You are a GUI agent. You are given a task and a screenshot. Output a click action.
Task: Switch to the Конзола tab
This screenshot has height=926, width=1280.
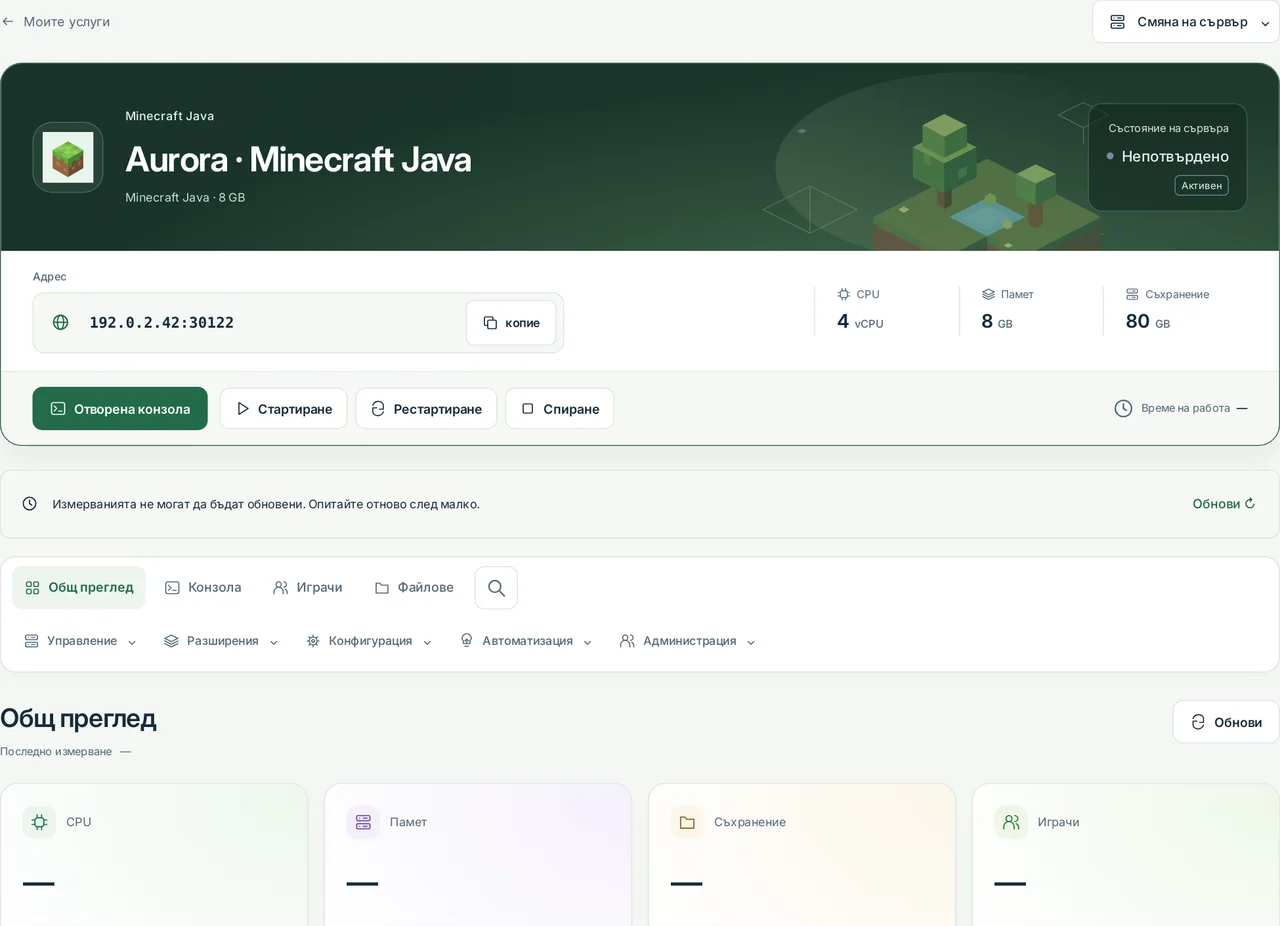203,588
